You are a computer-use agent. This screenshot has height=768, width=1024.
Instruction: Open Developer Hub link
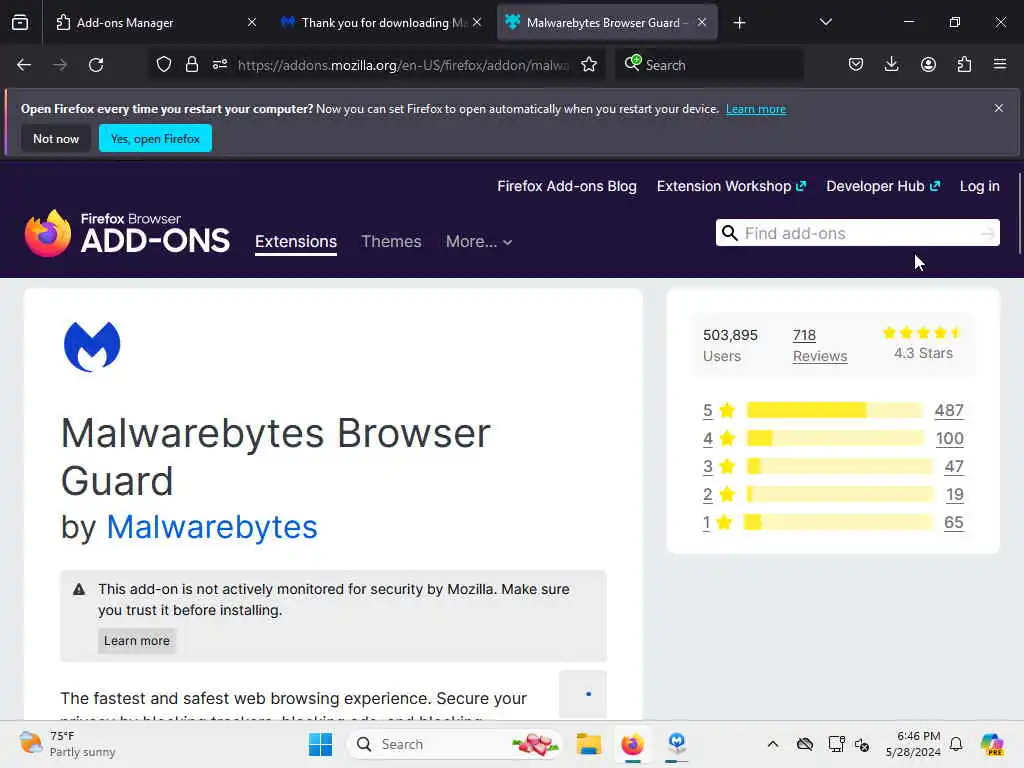click(883, 186)
